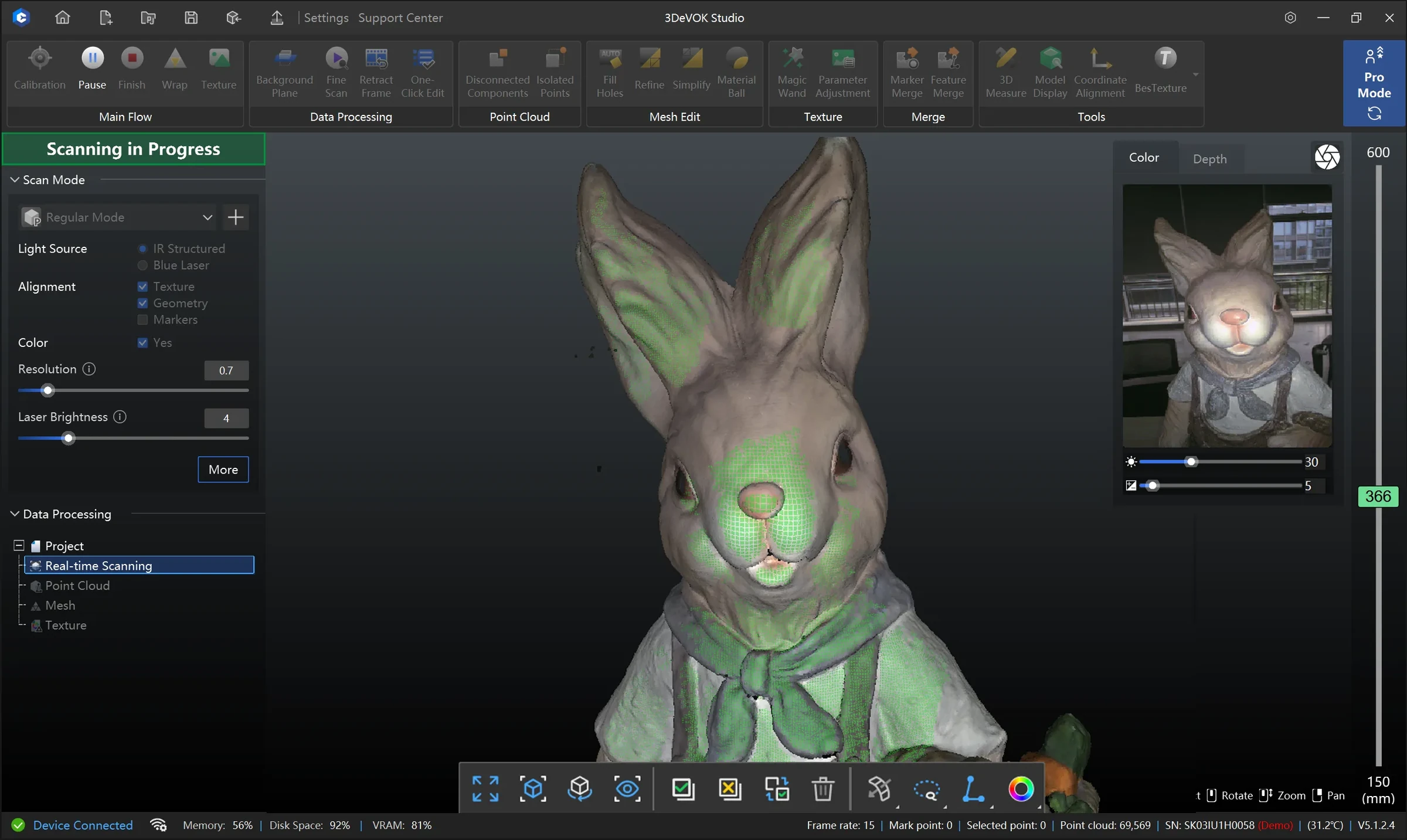Click the Laser Brightness value field
This screenshot has width=1407, height=840.
pos(226,419)
